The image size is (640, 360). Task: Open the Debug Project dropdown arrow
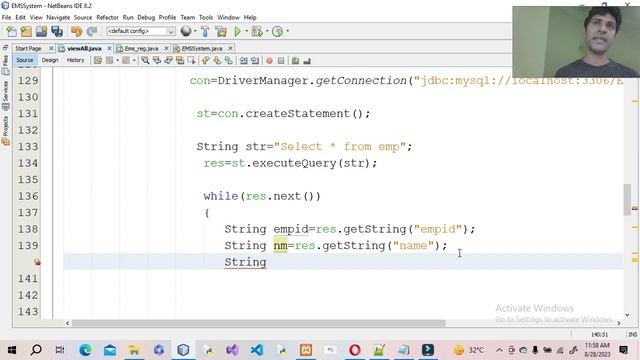267,31
